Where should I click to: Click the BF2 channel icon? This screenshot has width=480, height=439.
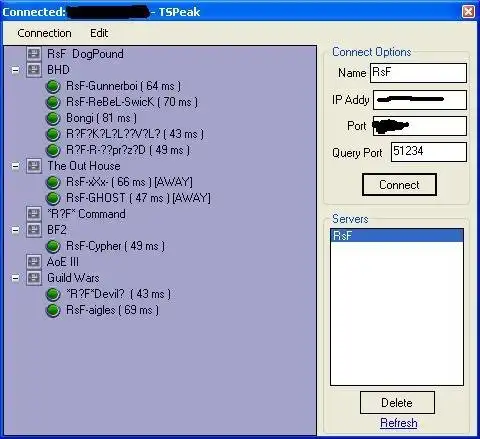pyautogui.click(x=34, y=230)
